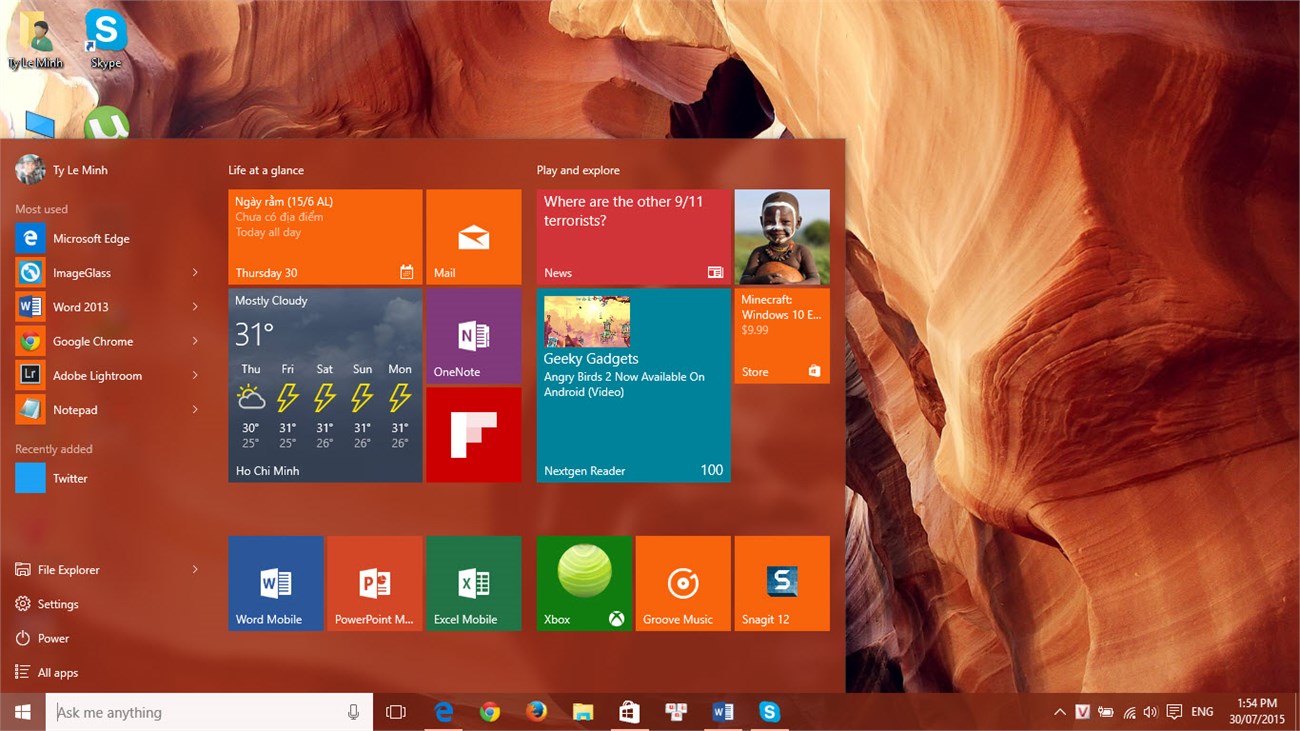Open the News tile about 9/11 terrorists
Viewport: 1300px width, 731px height.
pos(633,237)
